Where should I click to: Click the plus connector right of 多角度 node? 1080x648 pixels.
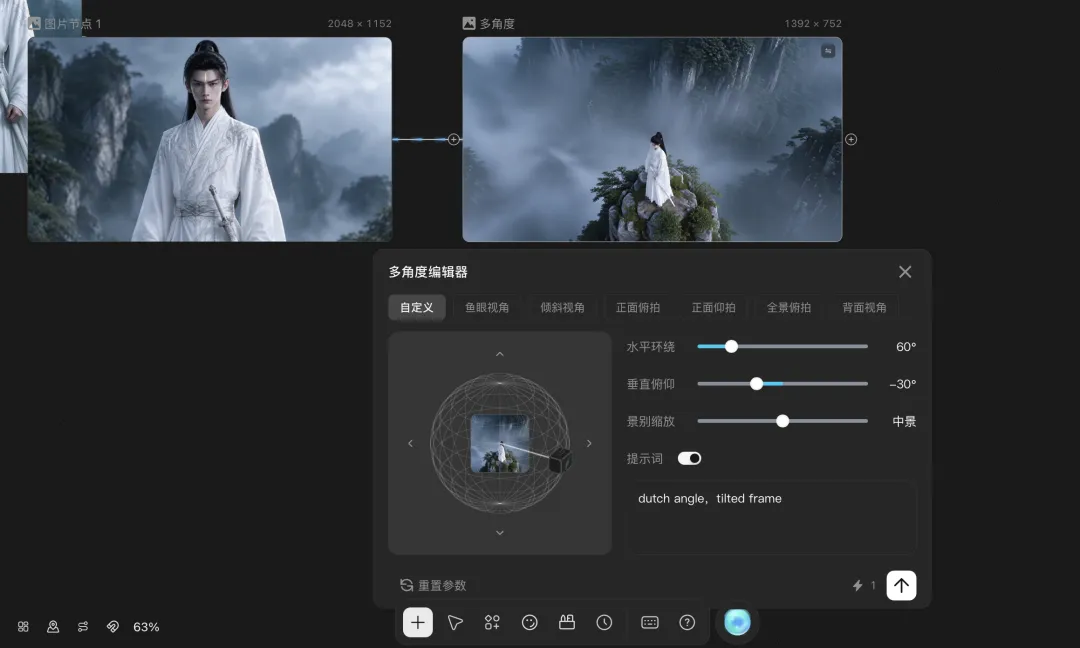point(851,140)
